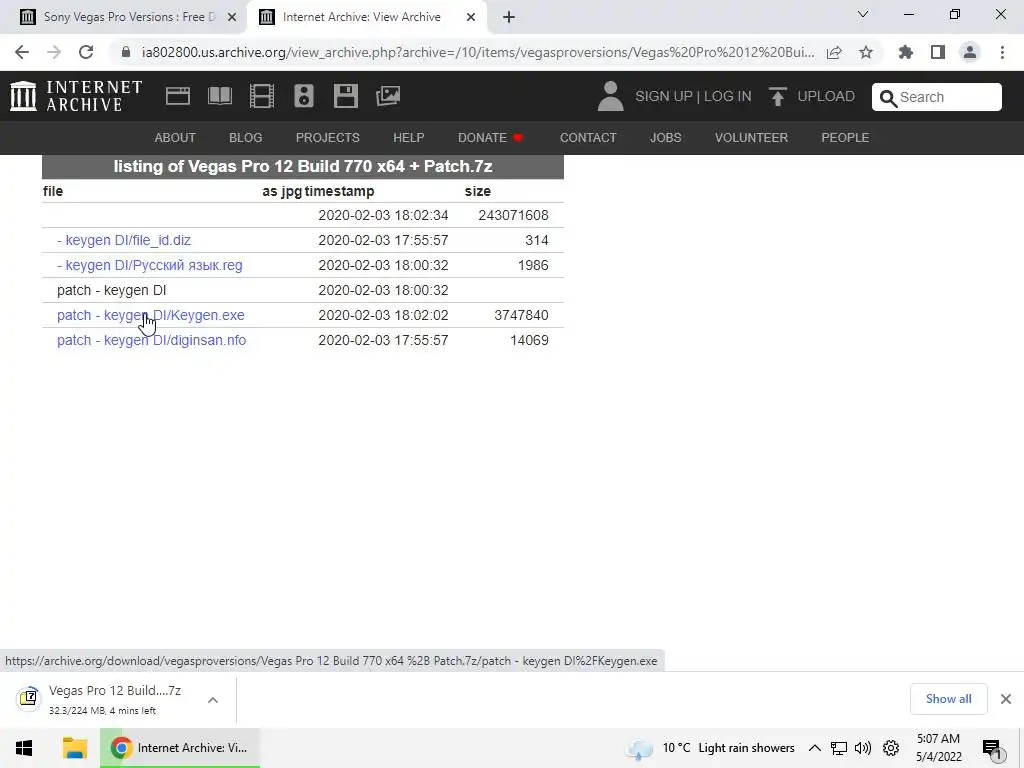
Task: Click the user avatar icon beside Sign Up
Action: [611, 96]
